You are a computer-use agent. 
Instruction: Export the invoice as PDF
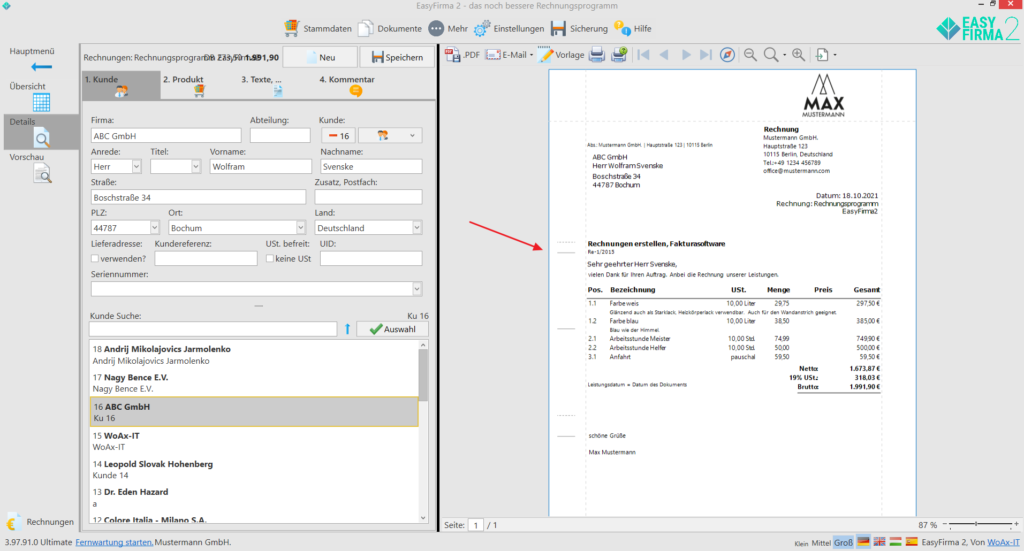pos(461,55)
